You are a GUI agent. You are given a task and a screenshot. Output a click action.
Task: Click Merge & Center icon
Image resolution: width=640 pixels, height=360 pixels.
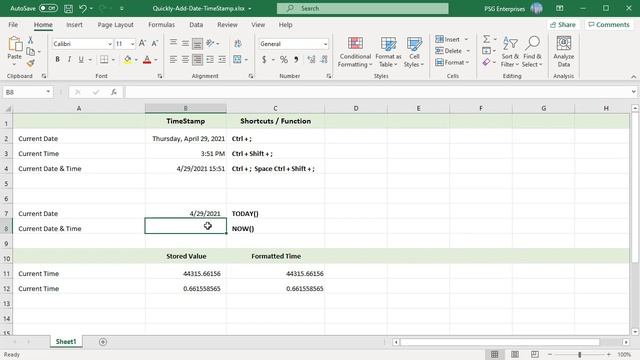[237, 60]
